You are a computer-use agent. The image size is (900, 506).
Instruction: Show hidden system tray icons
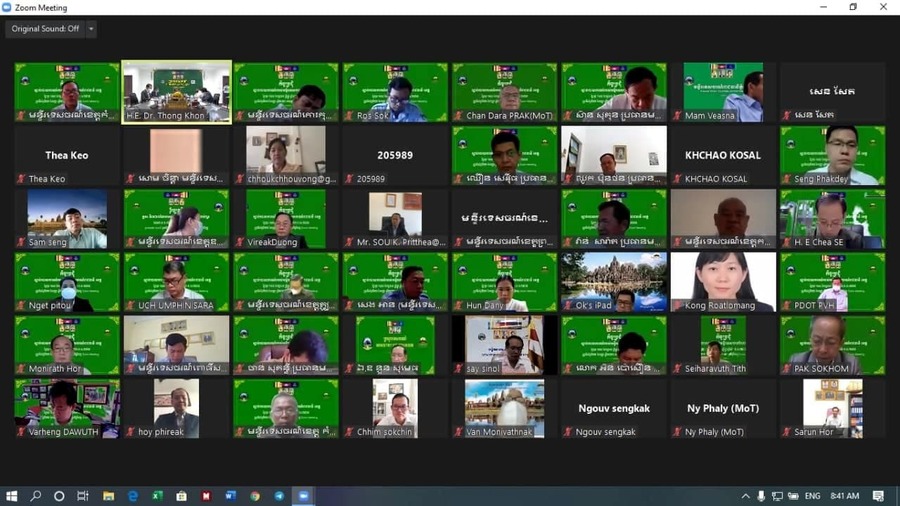745,496
